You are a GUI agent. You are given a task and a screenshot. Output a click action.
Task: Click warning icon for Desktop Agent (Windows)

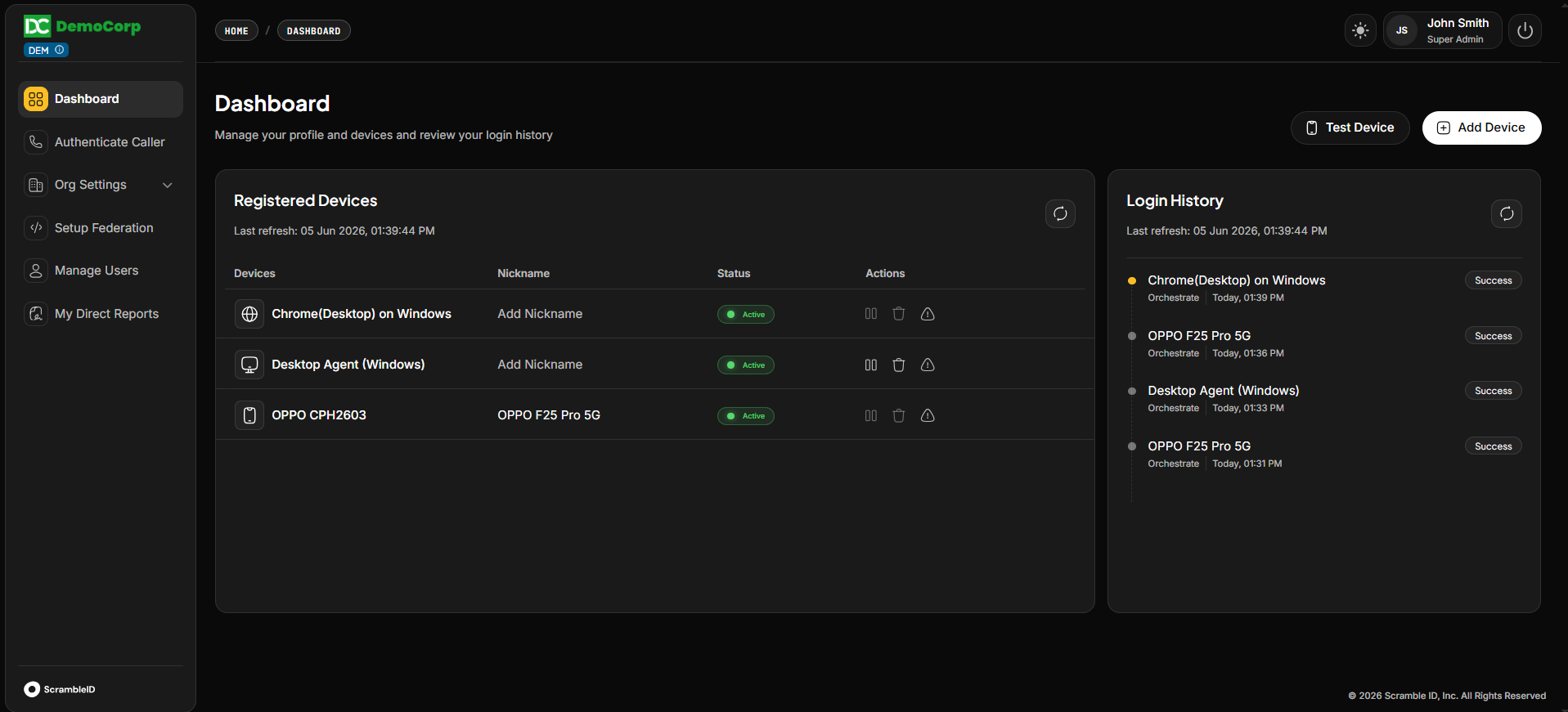click(x=928, y=365)
